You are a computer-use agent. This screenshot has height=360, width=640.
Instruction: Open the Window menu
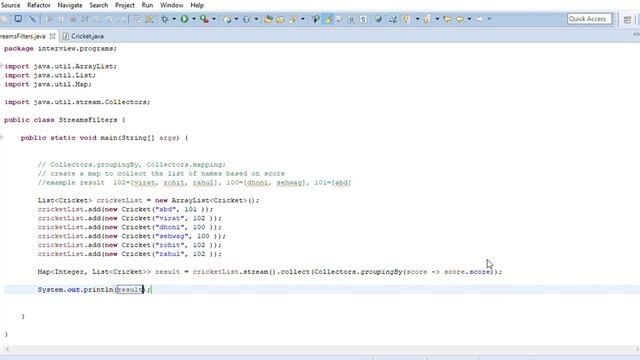(x=171, y=5)
